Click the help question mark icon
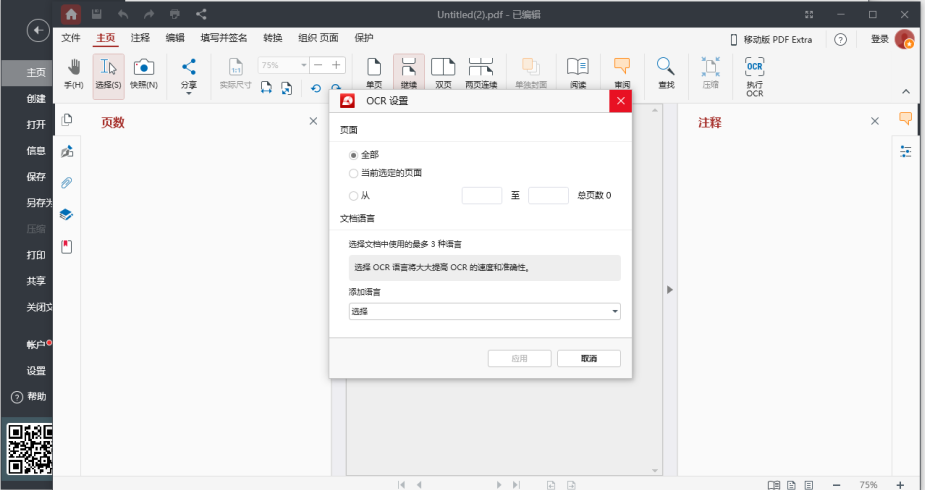Screen dimensions: 925x490 841,40
